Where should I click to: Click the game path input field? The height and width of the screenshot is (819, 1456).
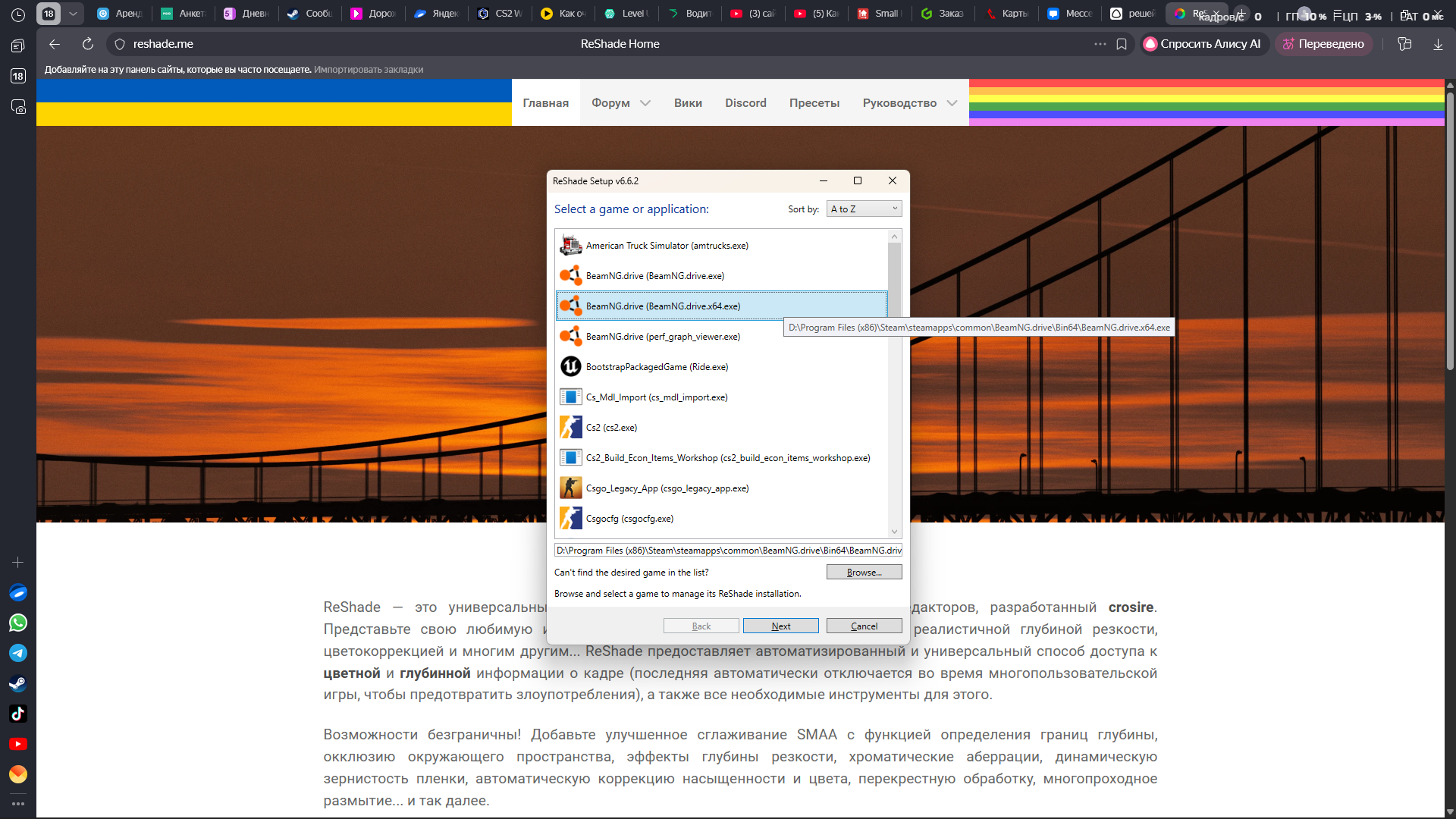pos(728,550)
